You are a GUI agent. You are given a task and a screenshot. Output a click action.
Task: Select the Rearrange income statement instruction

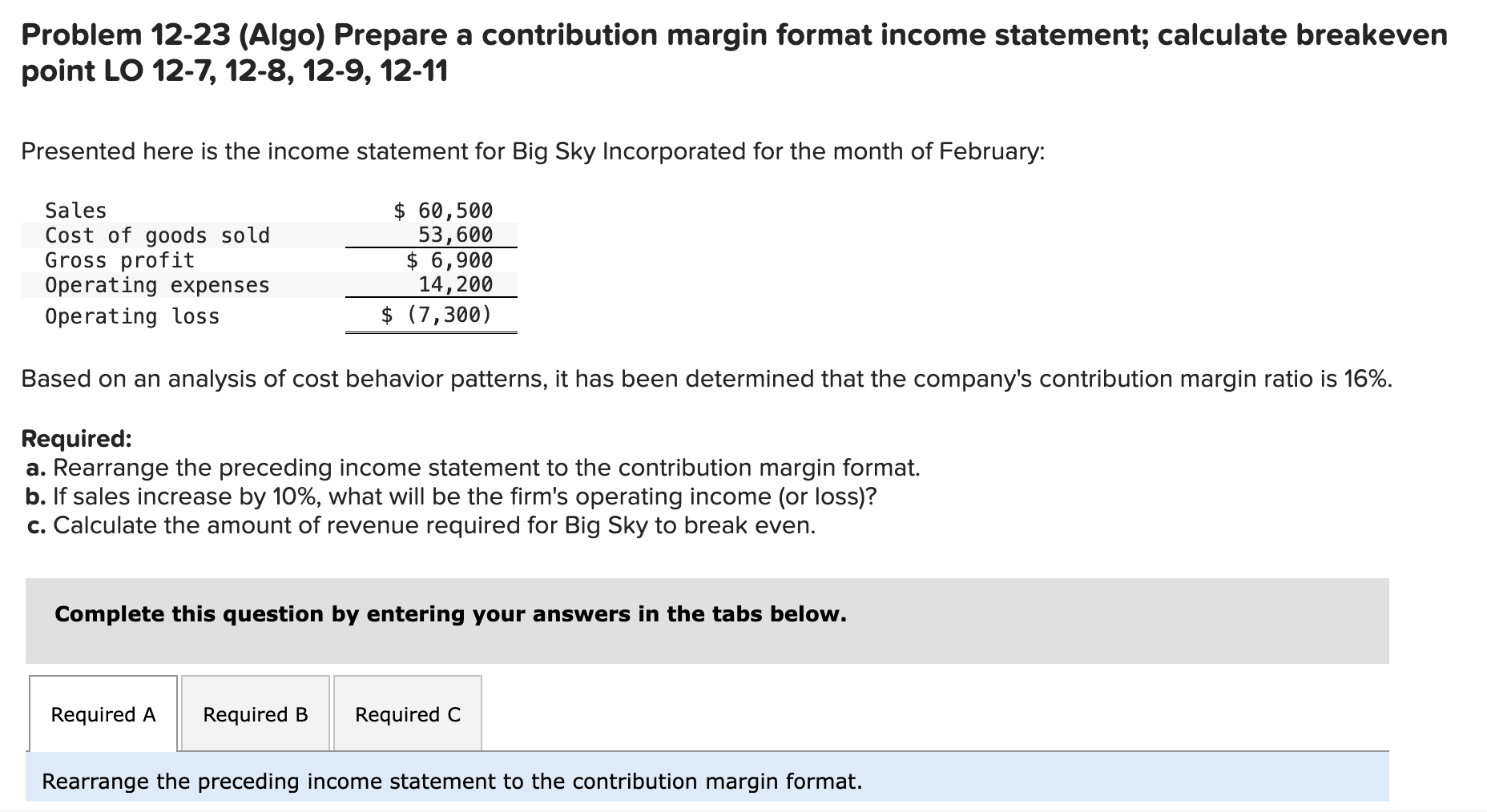tap(451, 781)
